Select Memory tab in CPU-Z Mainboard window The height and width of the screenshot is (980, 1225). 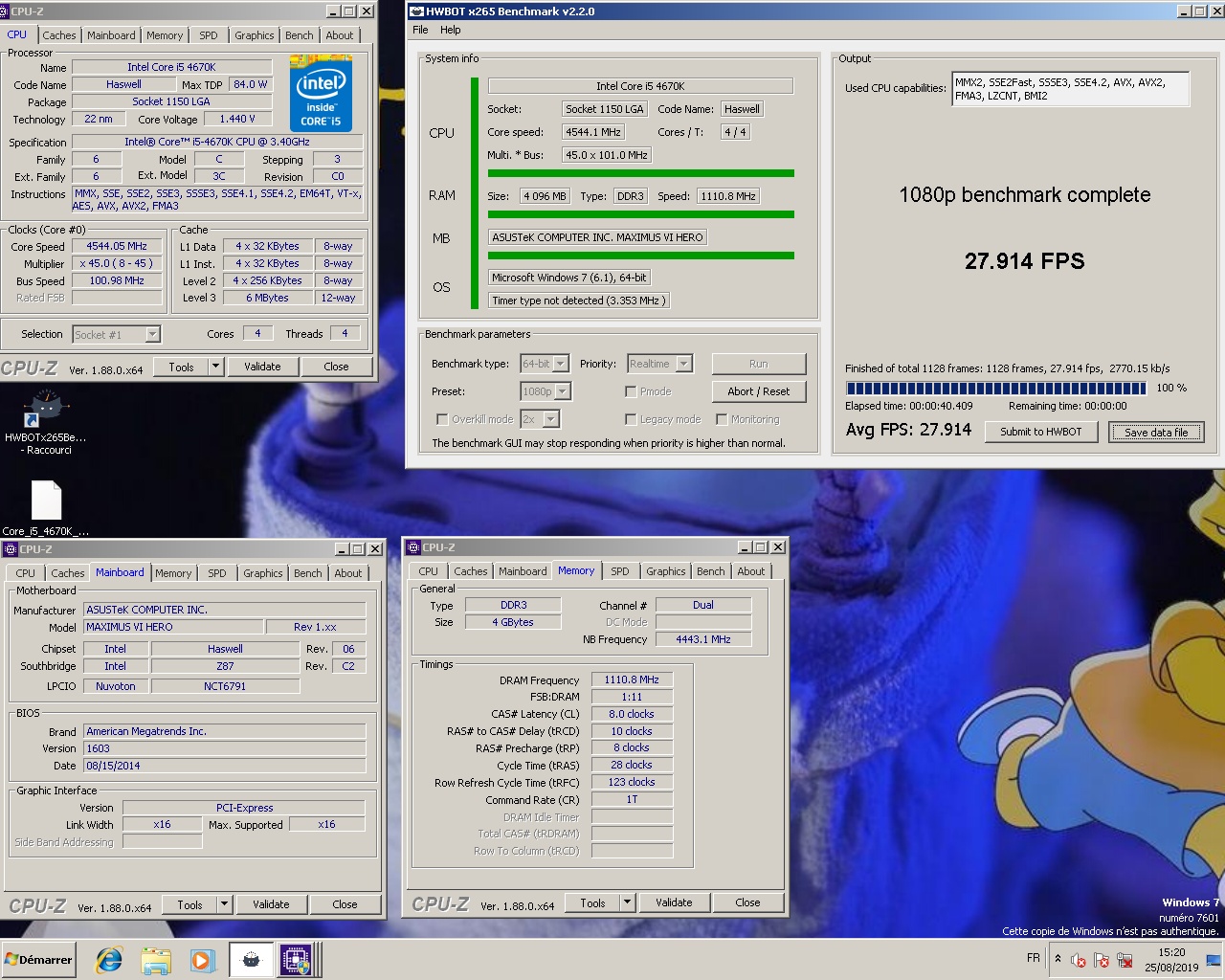coord(173,573)
